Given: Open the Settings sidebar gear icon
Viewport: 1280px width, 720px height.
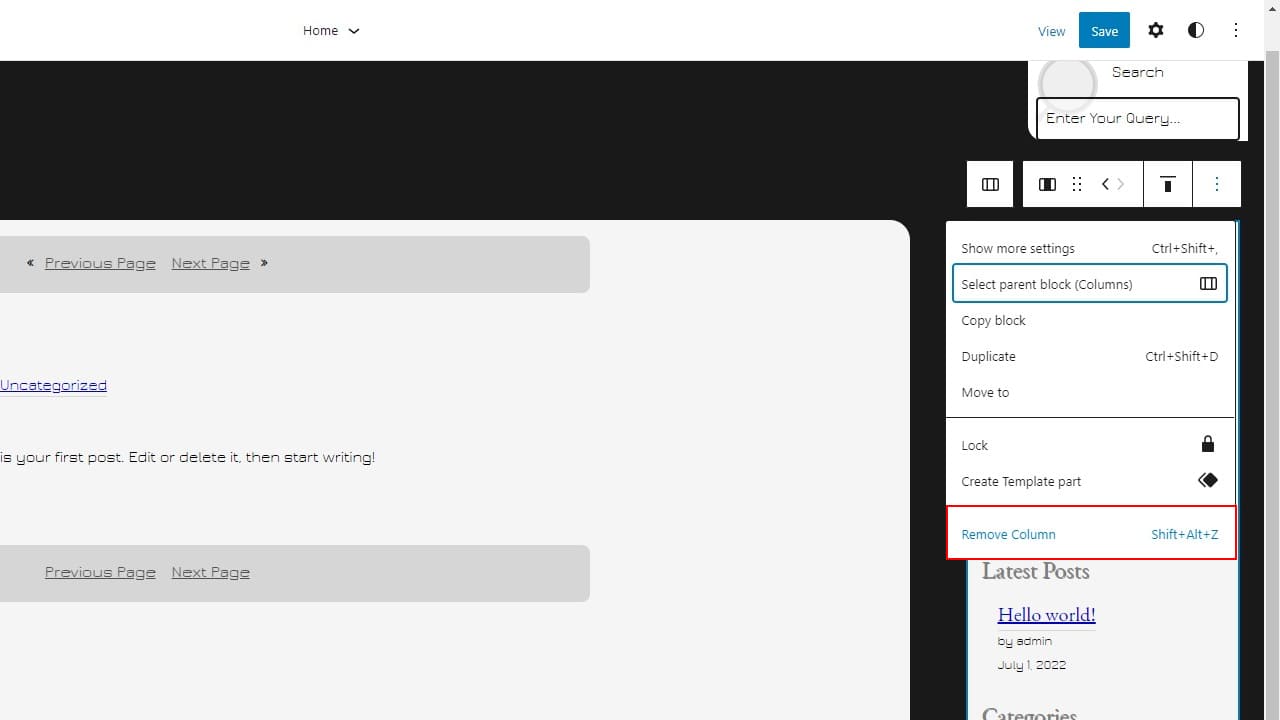Looking at the screenshot, I should pyautogui.click(x=1156, y=30).
